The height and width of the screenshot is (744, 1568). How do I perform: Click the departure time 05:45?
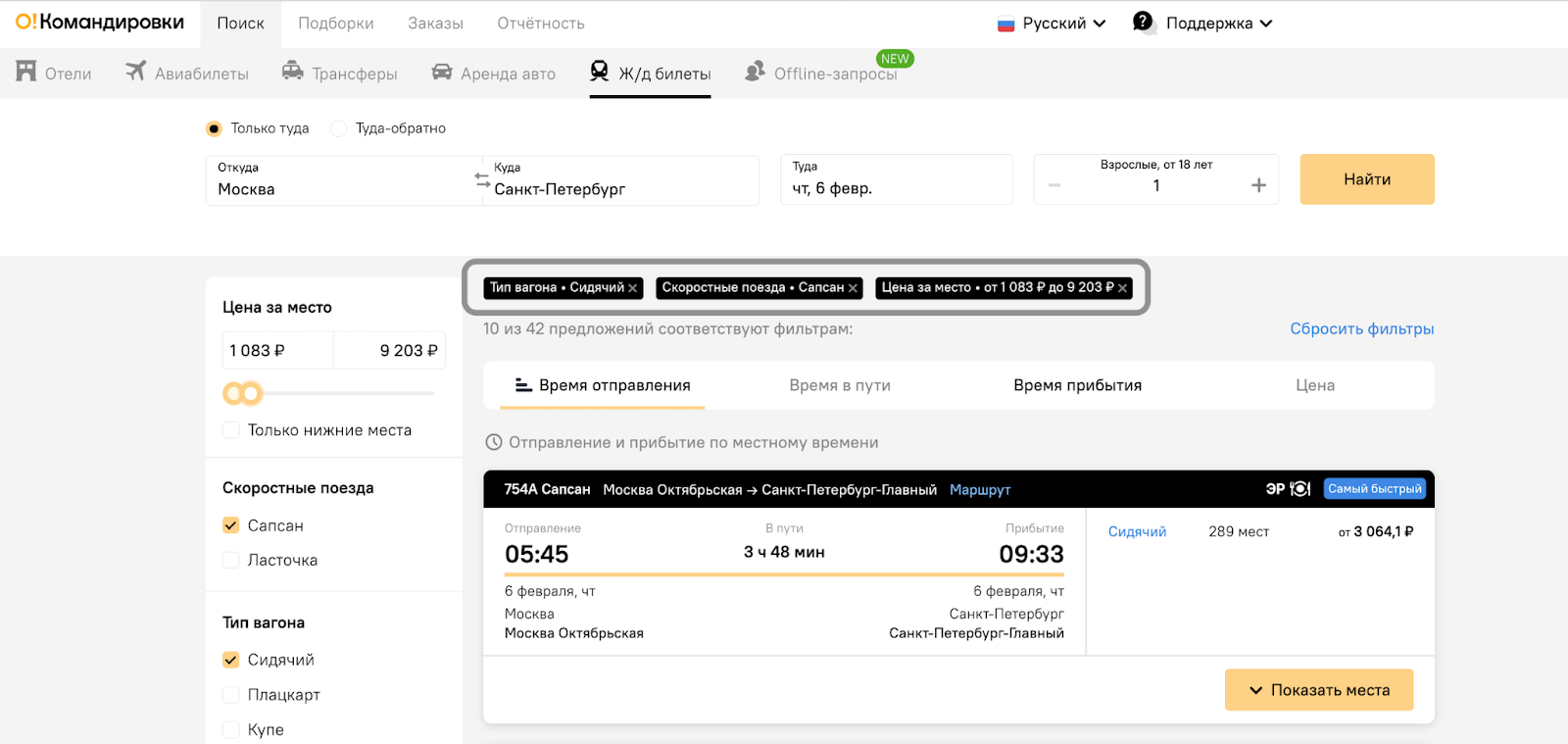pyautogui.click(x=537, y=554)
